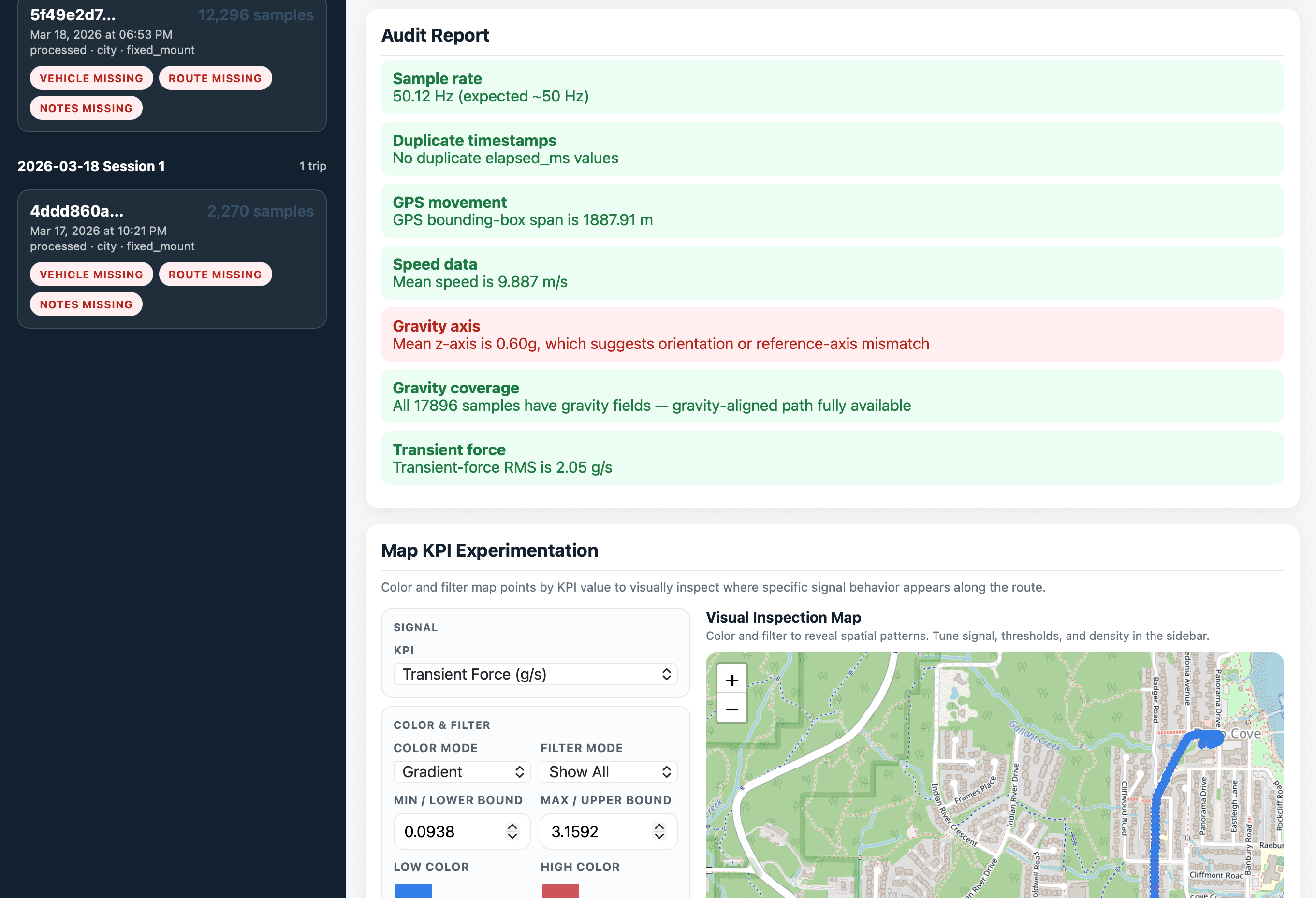Click the Visual Inspection Map heading
Image resolution: width=1316 pixels, height=898 pixels.
click(x=783, y=617)
